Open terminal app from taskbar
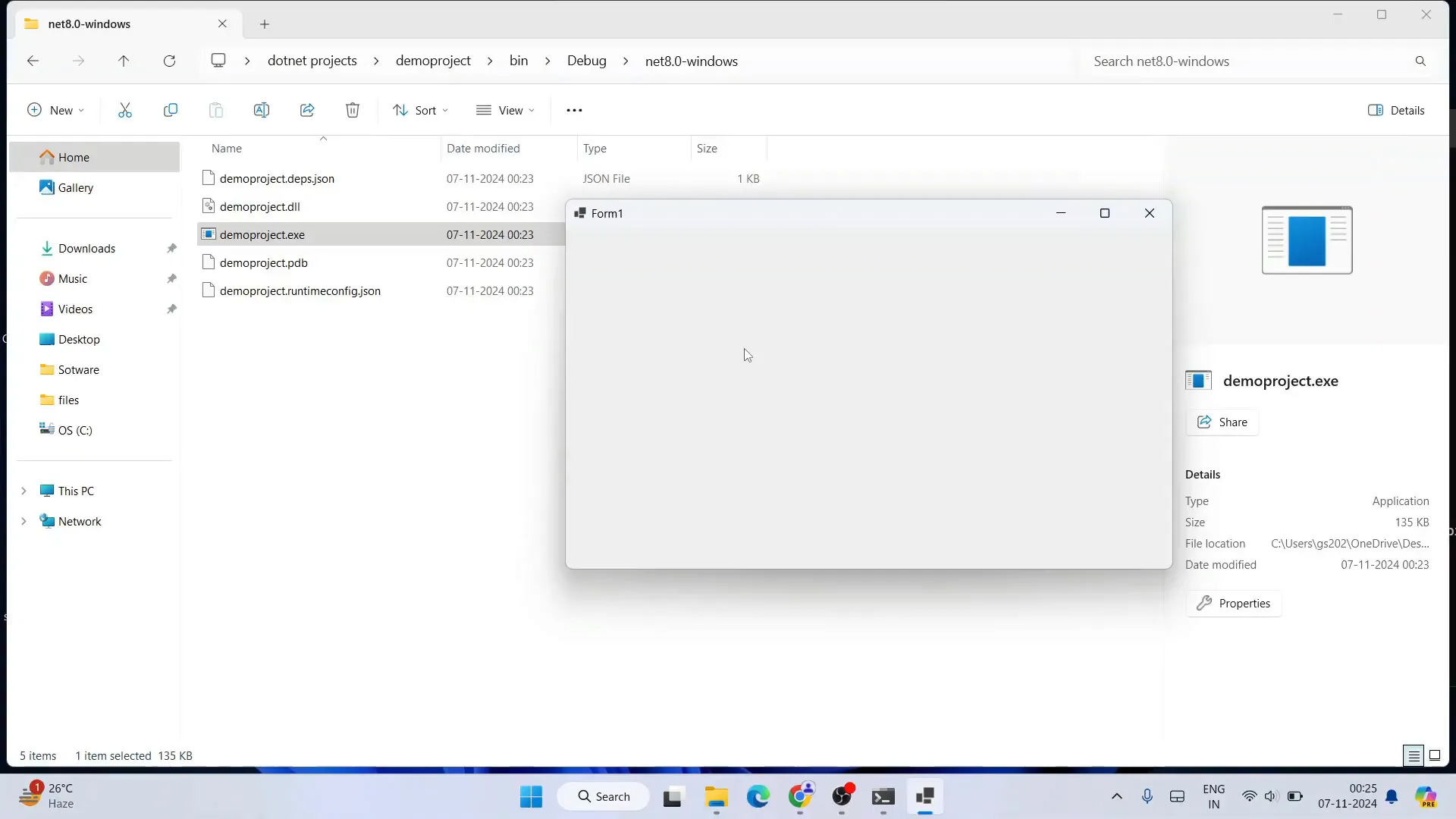This screenshot has height=819, width=1456. (x=883, y=797)
